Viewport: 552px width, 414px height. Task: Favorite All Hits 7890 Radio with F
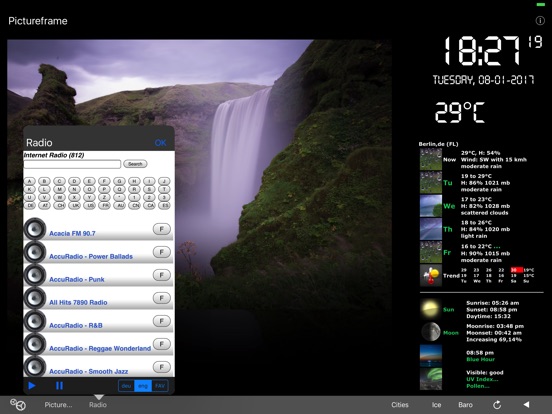click(162, 298)
